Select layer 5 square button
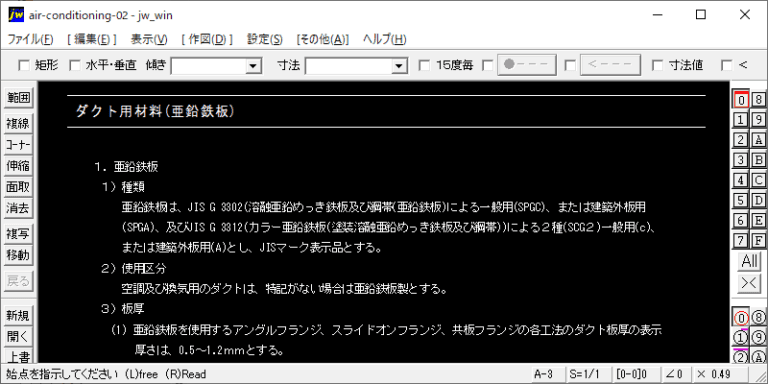This screenshot has width=768, height=384. click(741, 200)
